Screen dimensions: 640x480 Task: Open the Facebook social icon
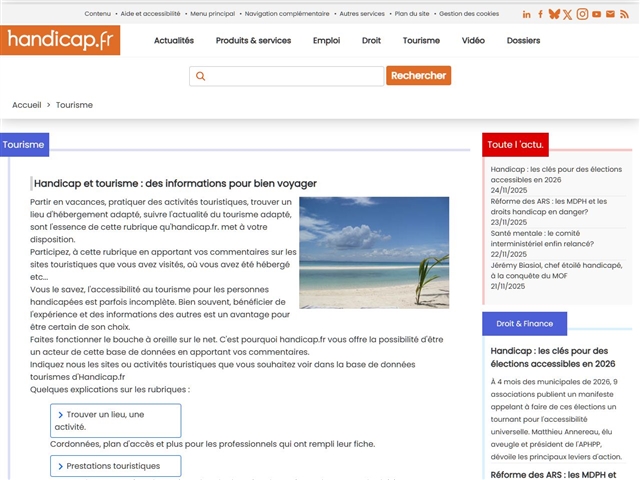click(x=540, y=14)
